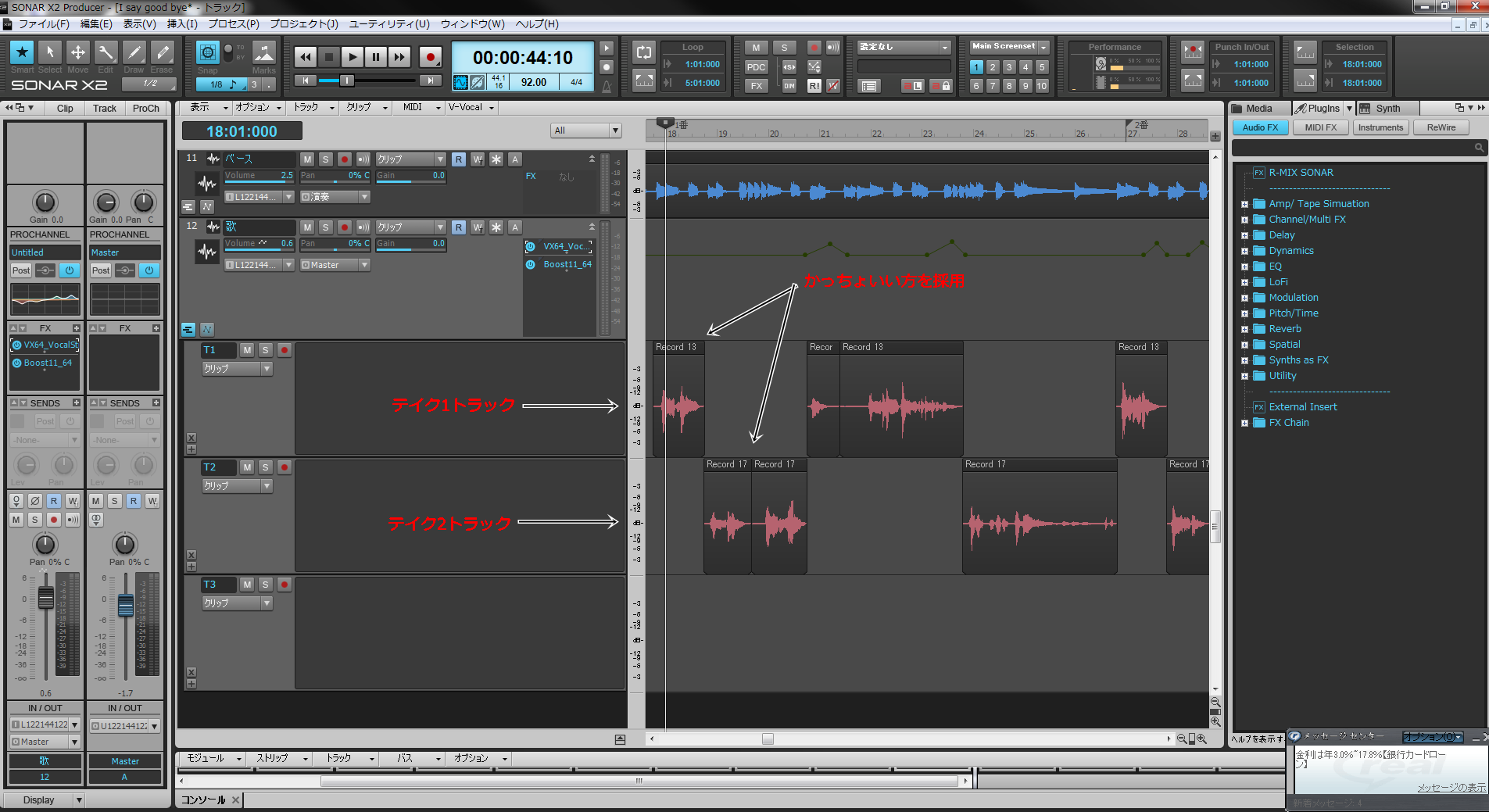Open the Display dropdown in inspector
1489x812 pixels.
45,800
